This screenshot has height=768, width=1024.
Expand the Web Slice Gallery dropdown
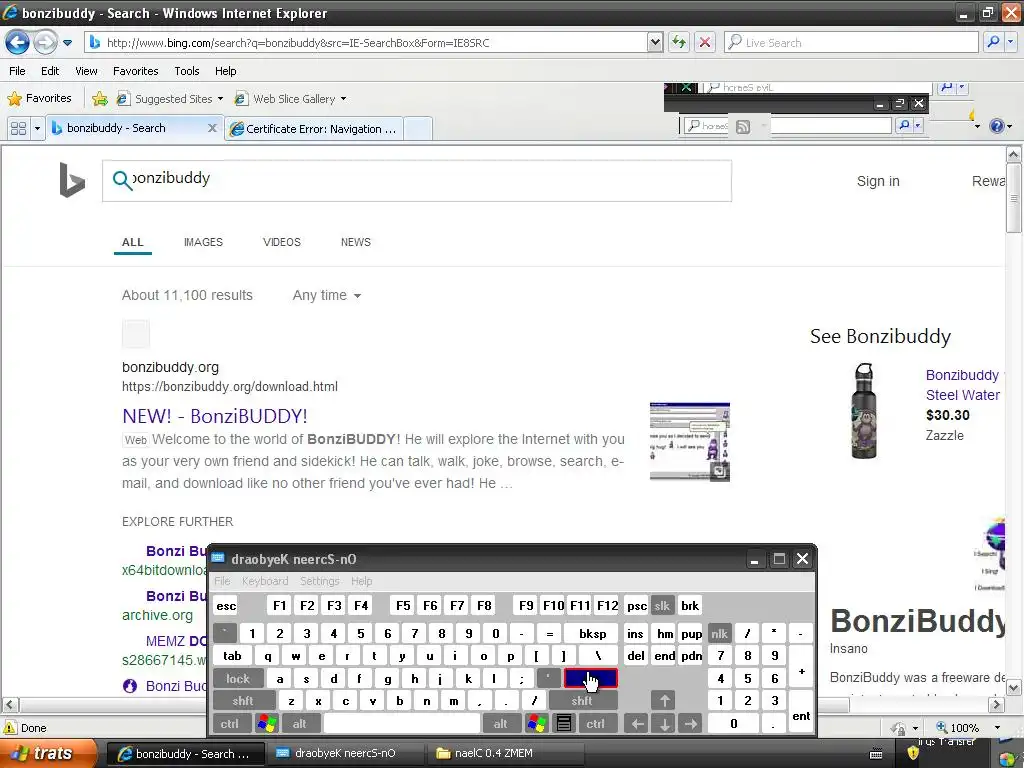coord(344,99)
